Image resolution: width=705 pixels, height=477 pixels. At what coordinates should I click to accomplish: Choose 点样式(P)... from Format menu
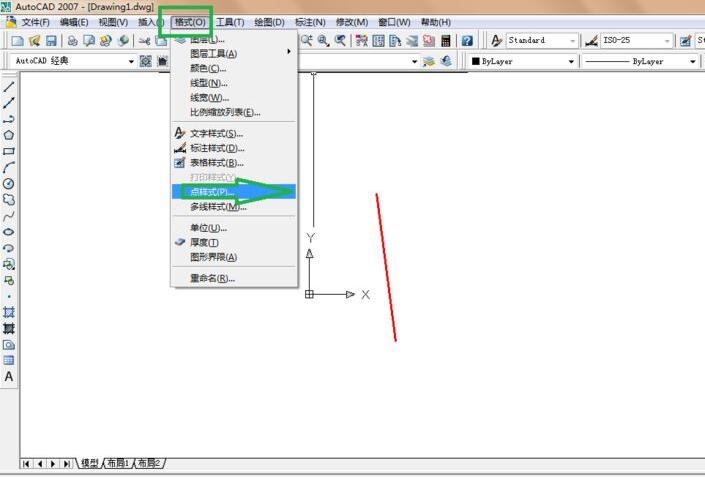(234, 192)
